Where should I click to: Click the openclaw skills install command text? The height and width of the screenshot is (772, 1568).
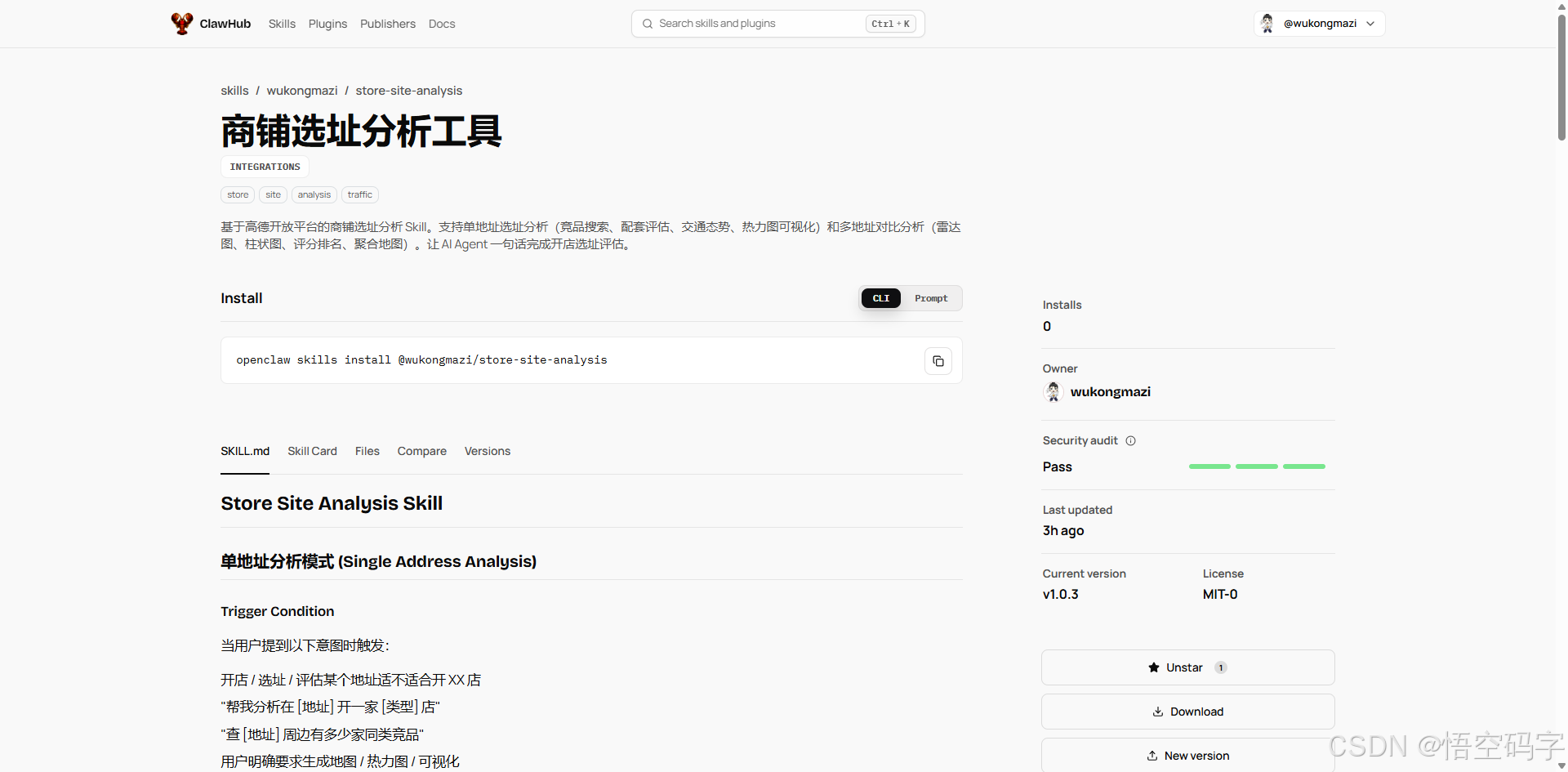tap(421, 360)
